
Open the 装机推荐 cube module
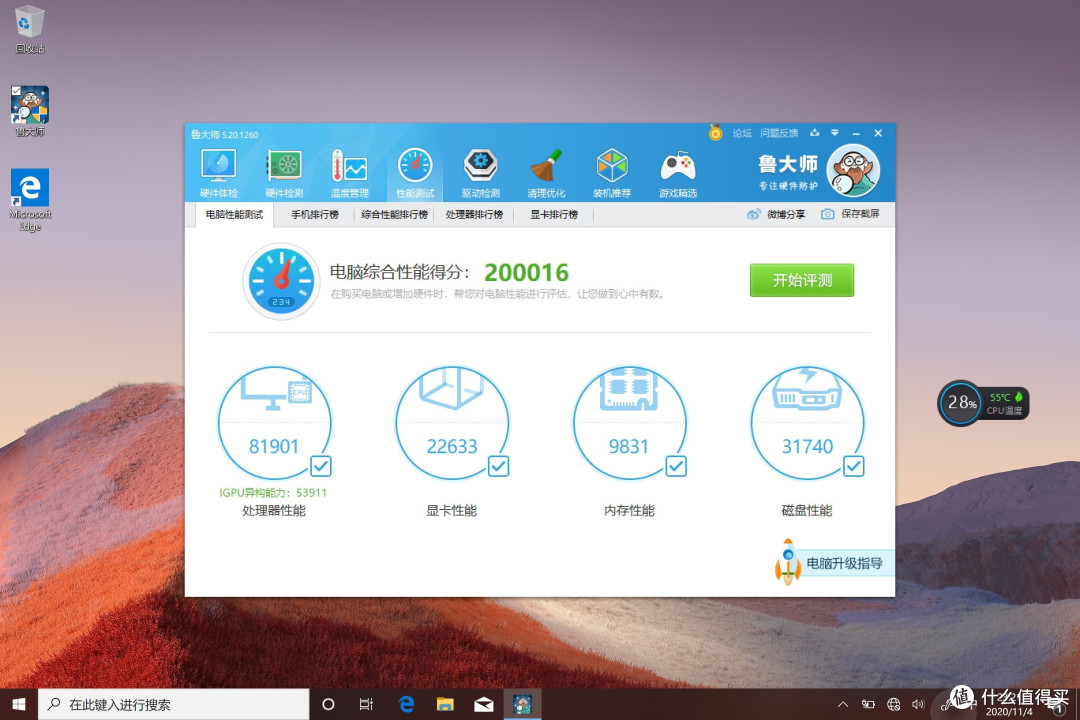click(612, 173)
